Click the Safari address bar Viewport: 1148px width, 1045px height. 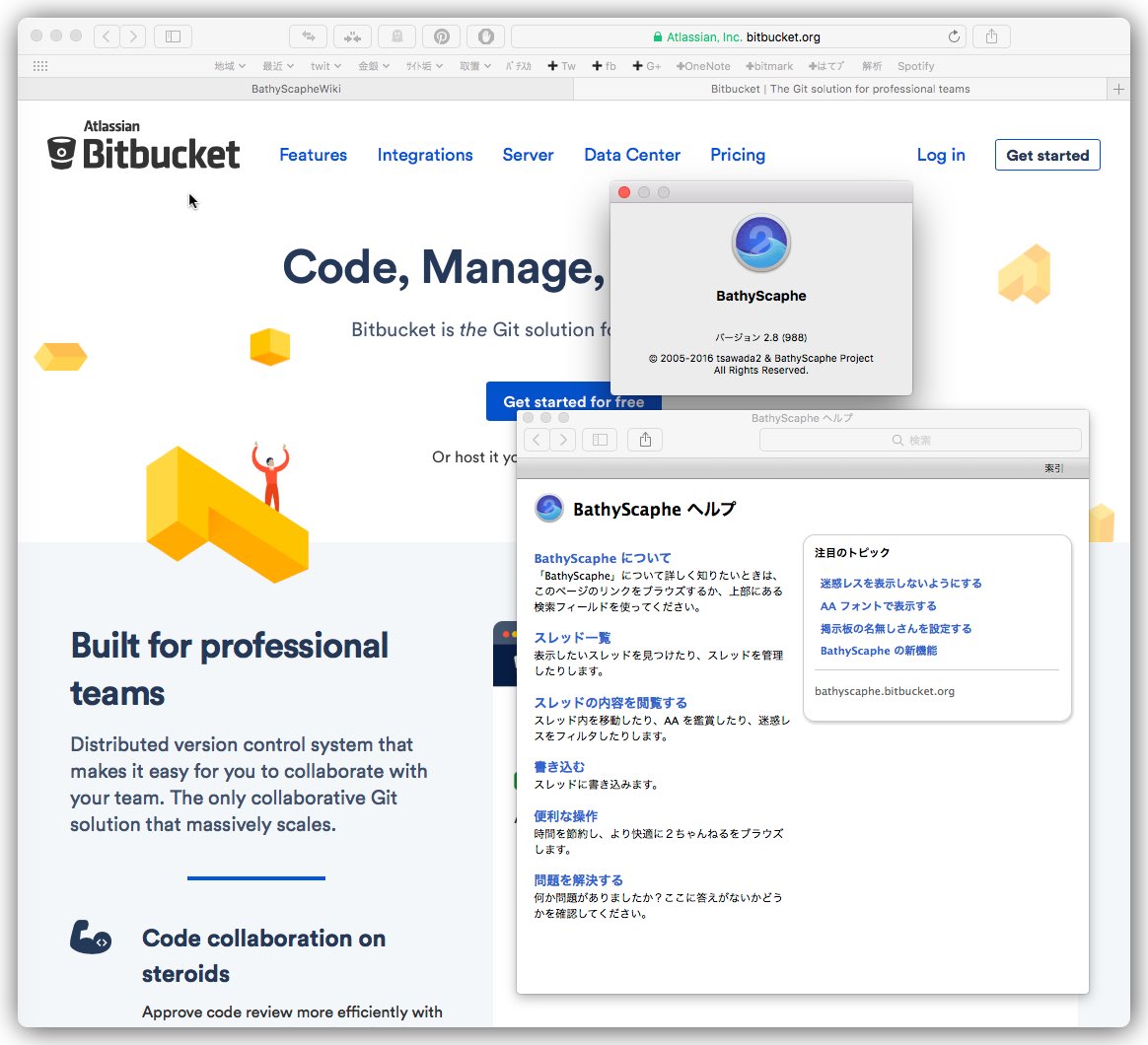[738, 36]
